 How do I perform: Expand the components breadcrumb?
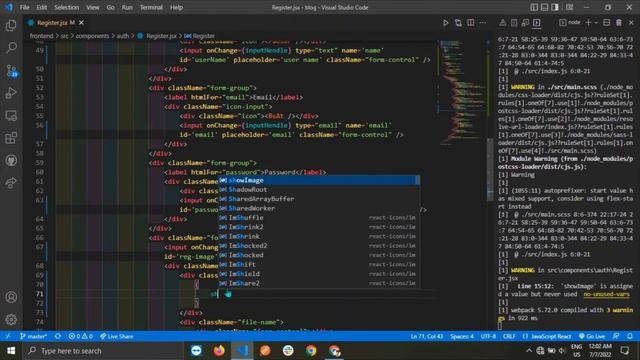[92, 36]
